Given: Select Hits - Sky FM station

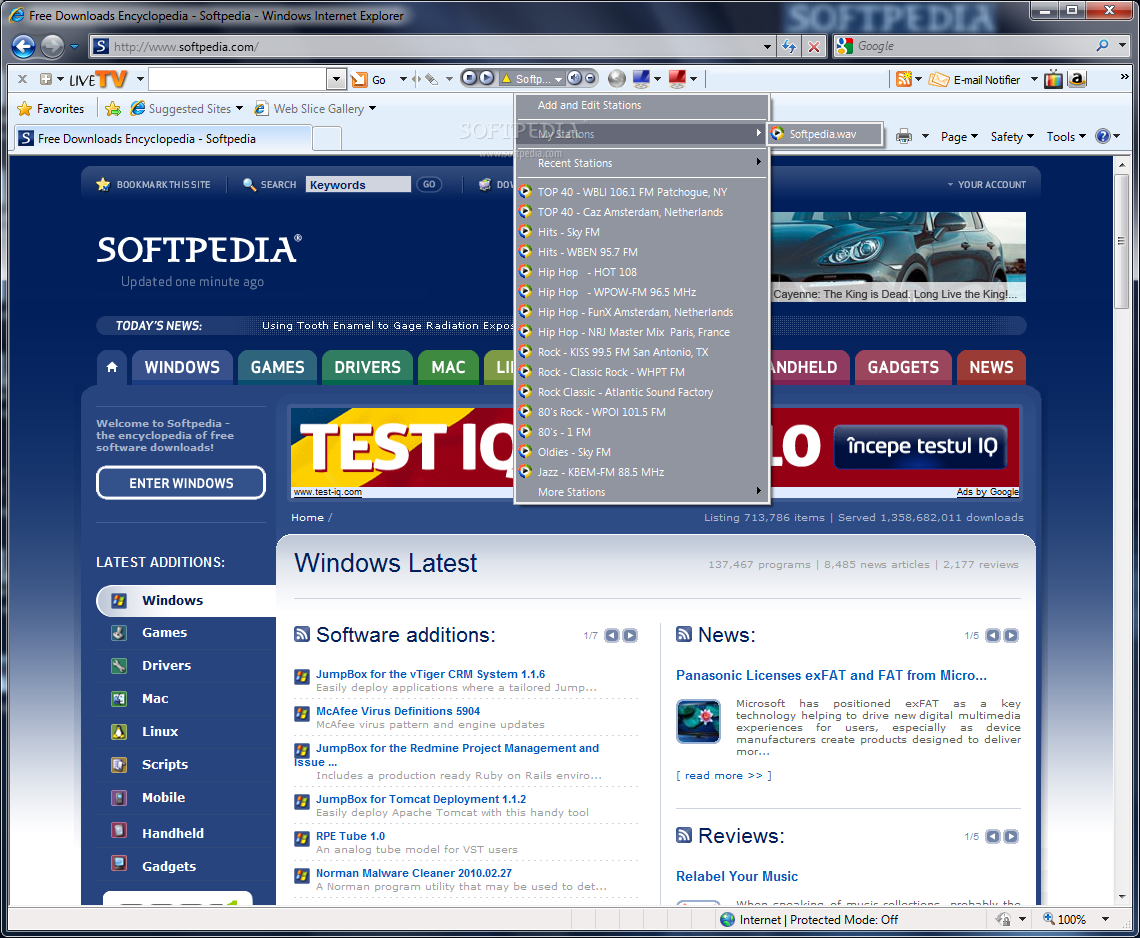Looking at the screenshot, I should (x=641, y=232).
